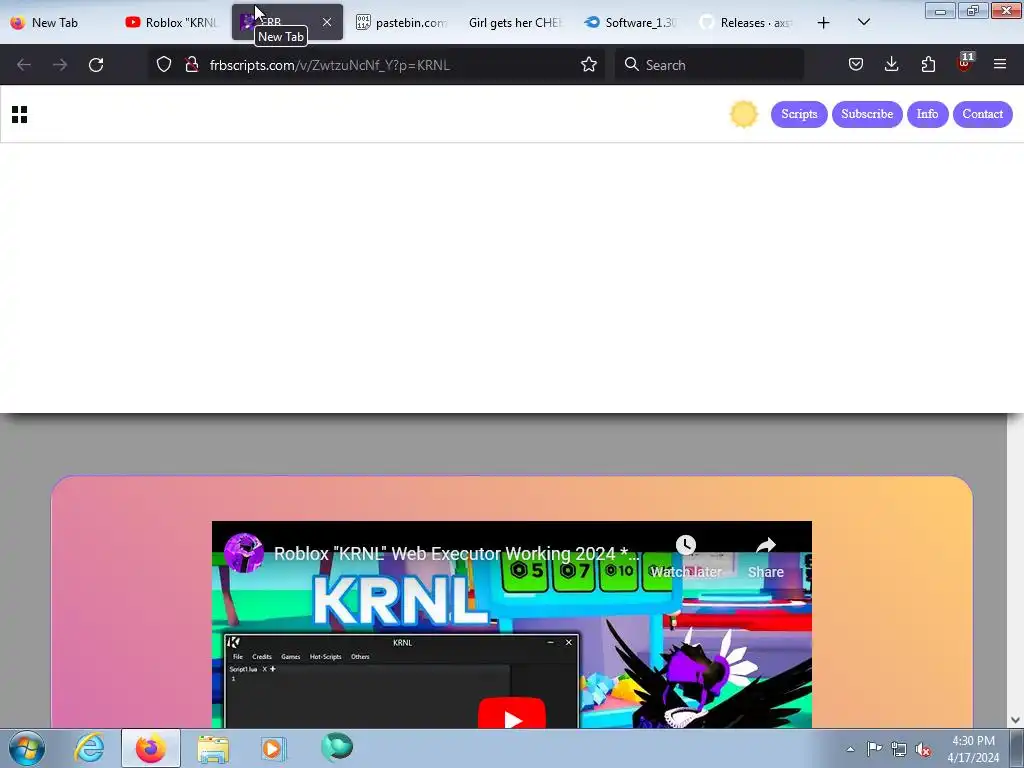Click the insecure connection padlock icon
Screen dimensions: 1024x768
[x=191, y=64]
